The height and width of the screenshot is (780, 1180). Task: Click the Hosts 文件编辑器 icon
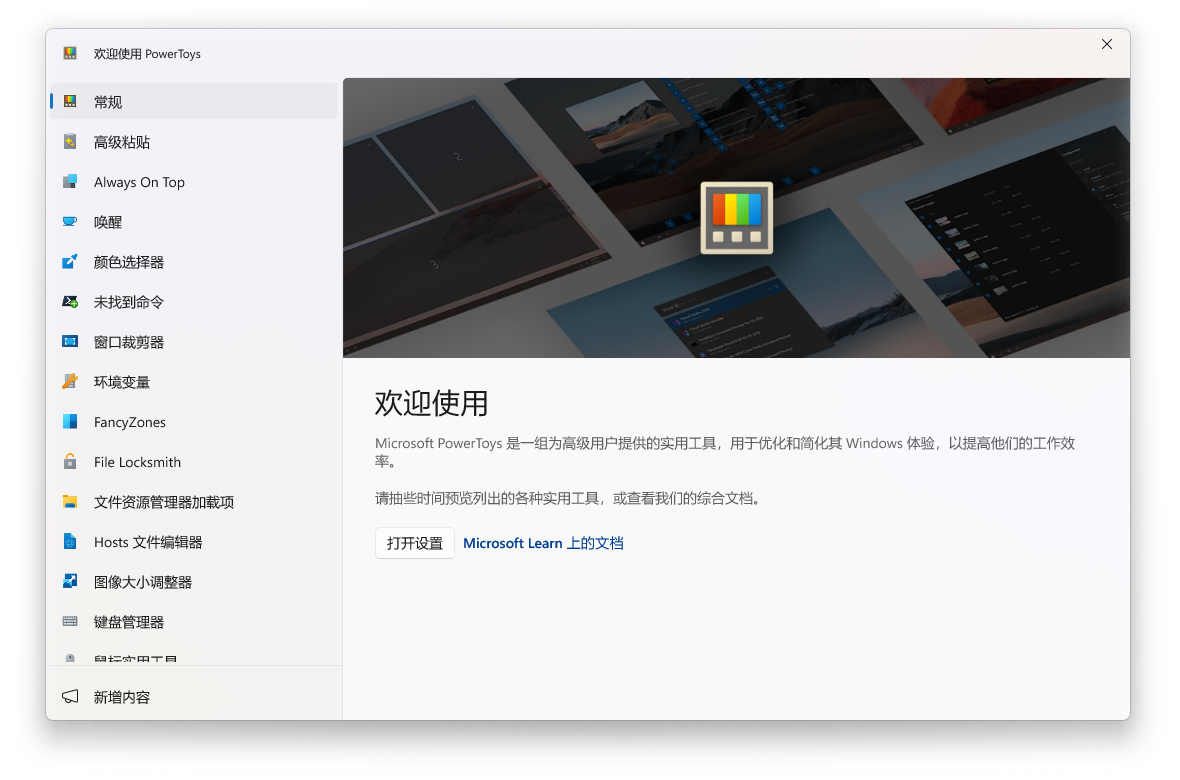tap(70, 541)
